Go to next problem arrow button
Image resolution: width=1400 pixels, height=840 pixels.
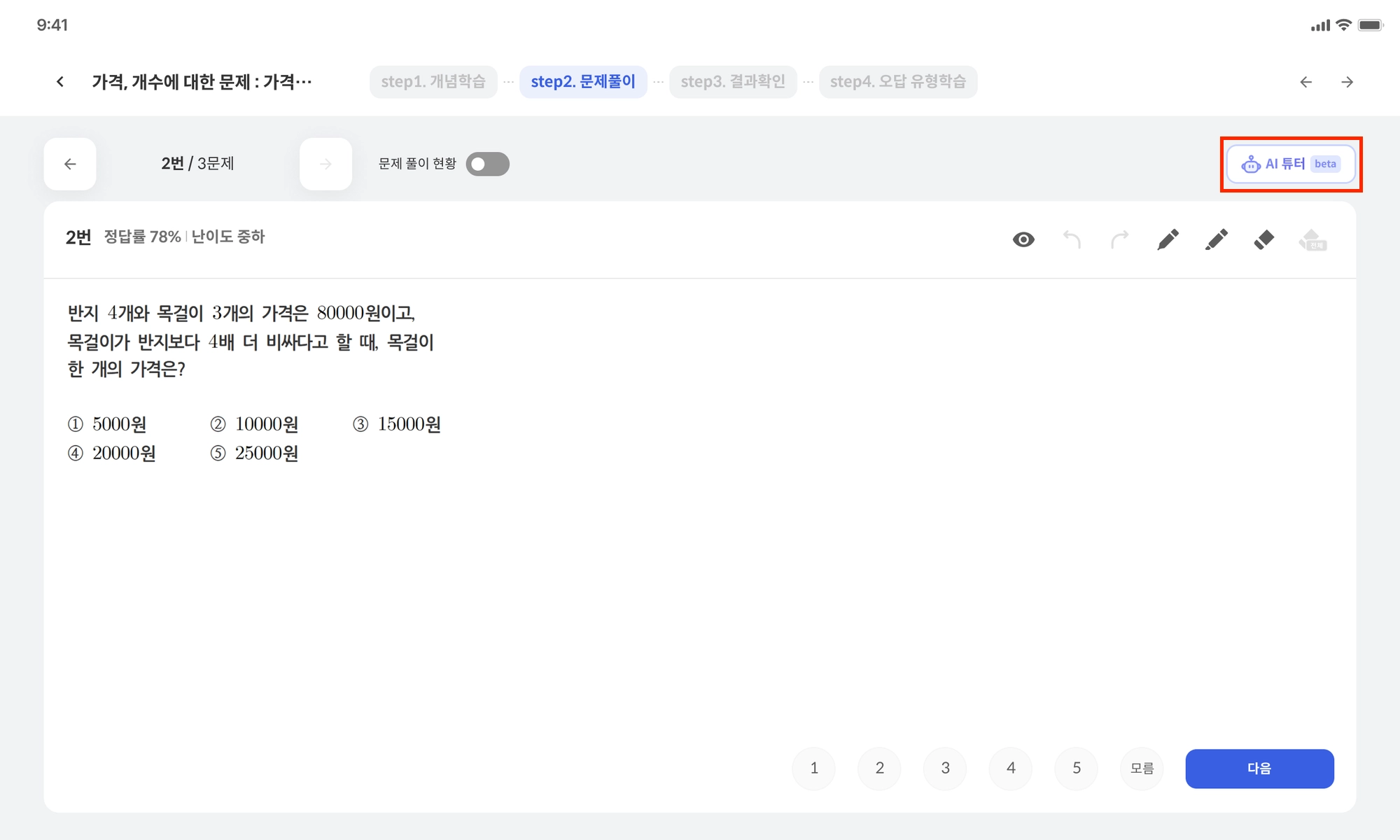pos(325,164)
